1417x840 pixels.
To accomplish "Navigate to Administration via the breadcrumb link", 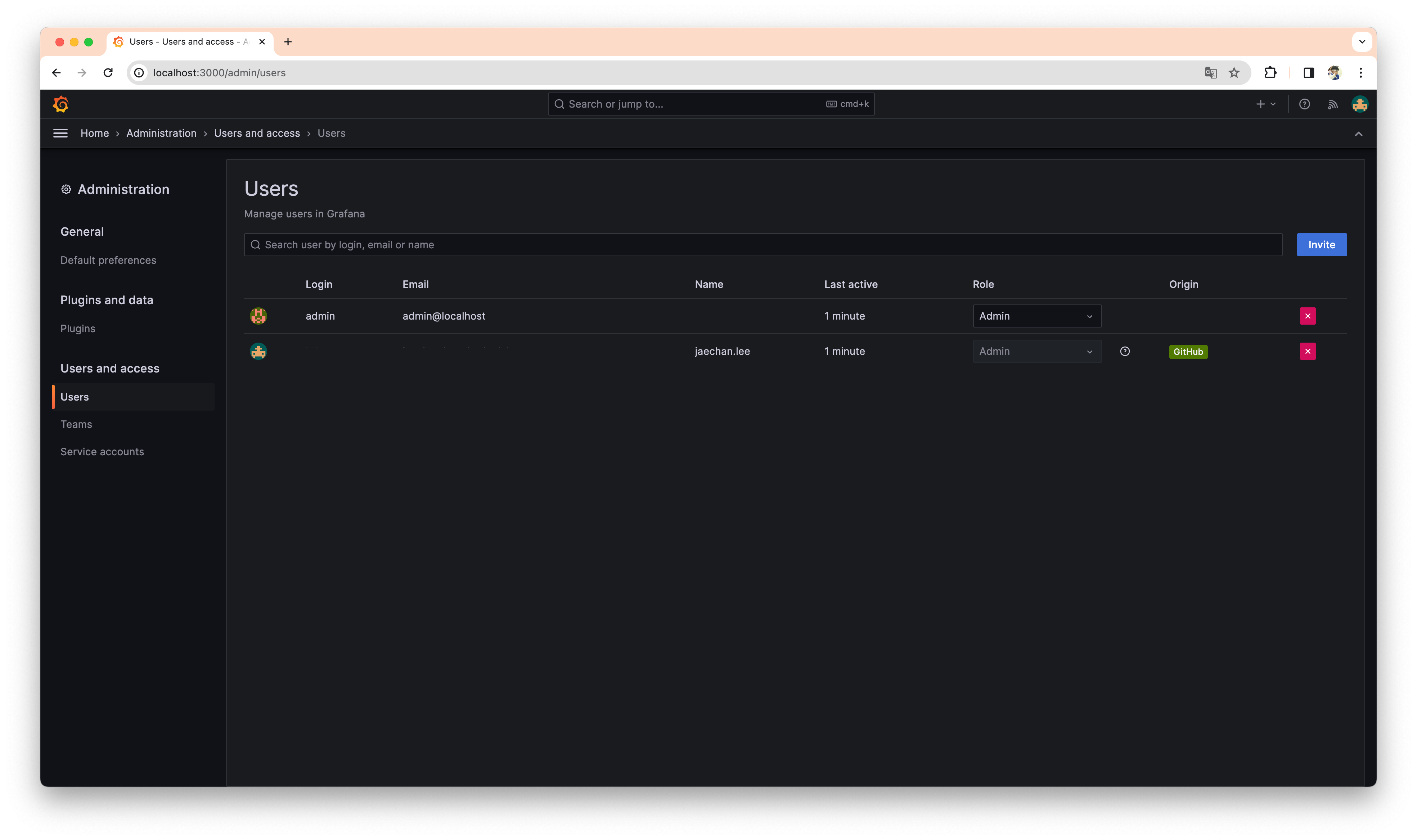I will (x=161, y=133).
